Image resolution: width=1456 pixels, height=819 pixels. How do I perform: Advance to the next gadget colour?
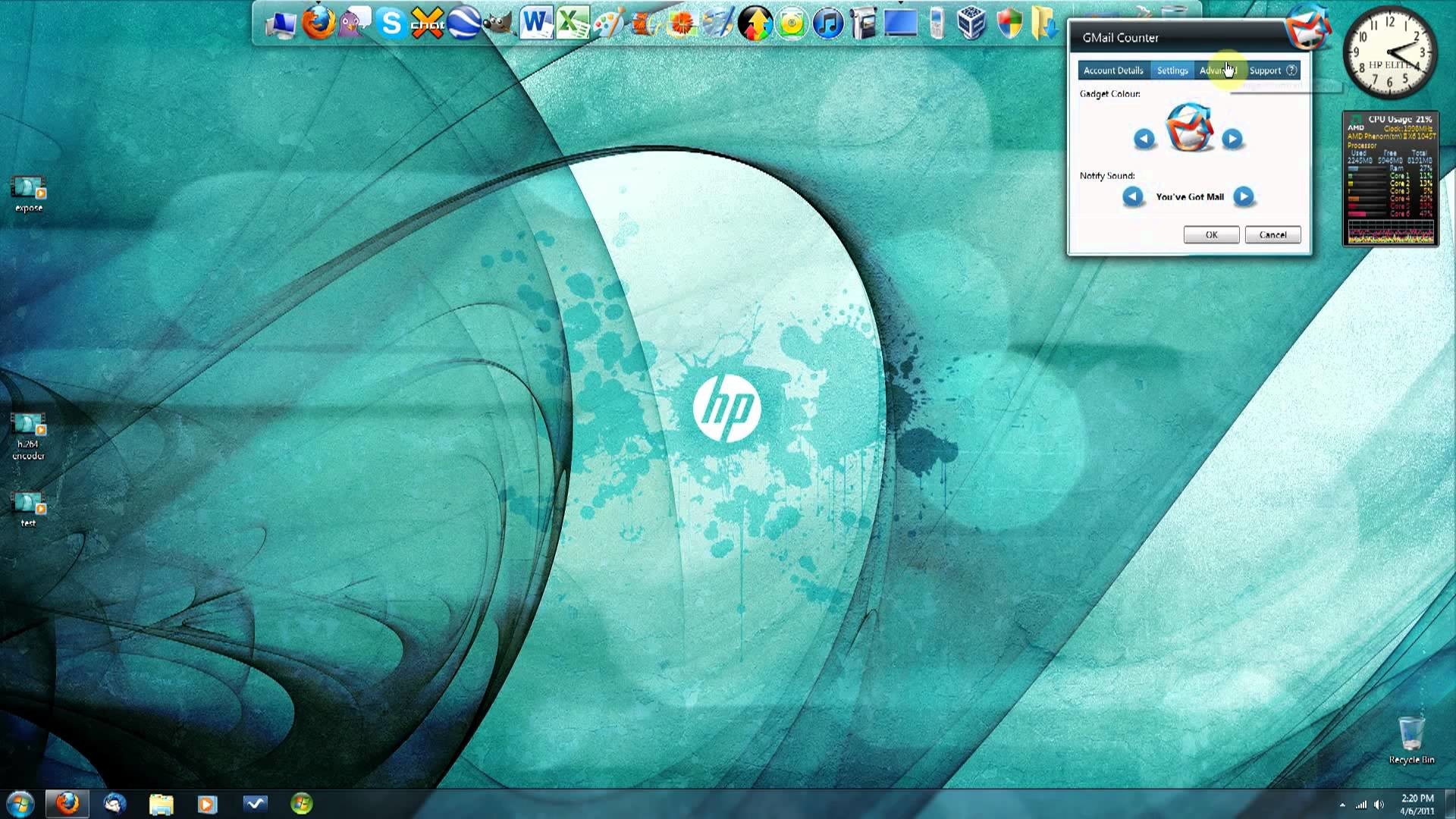click(x=1232, y=139)
